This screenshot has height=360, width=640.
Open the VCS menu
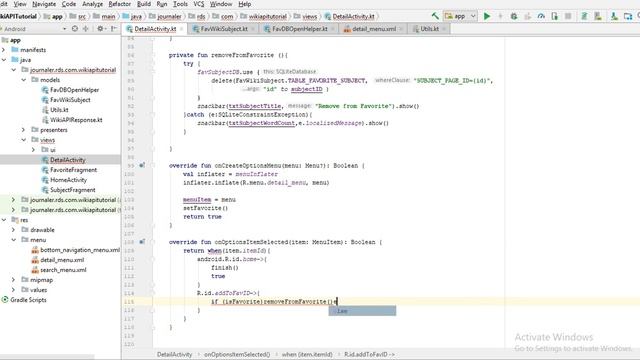click(x=199, y=4)
